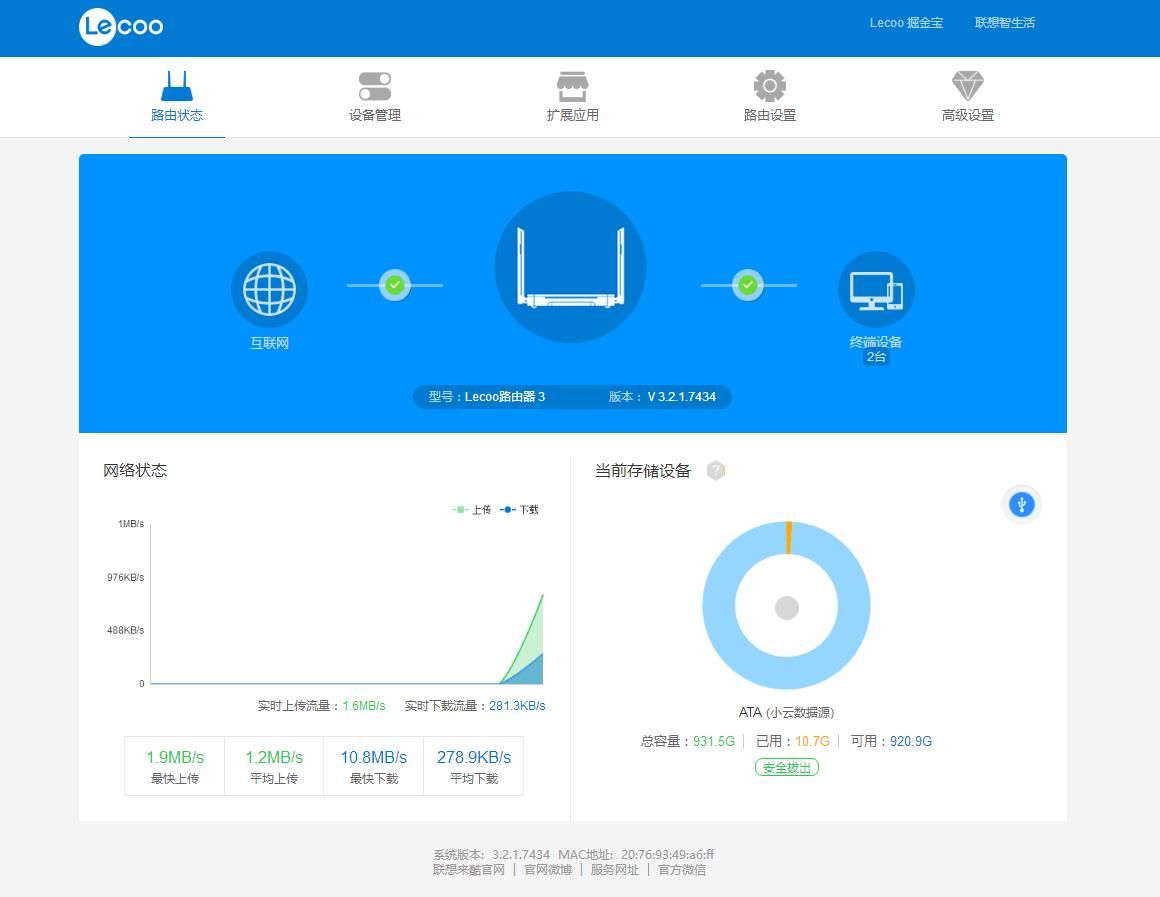
Task: Open the 路由状态 router status tab
Action: [x=177, y=97]
